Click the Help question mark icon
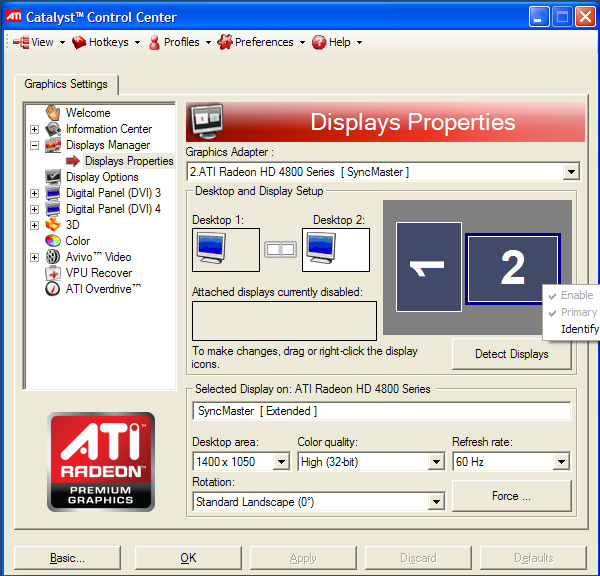Image resolution: width=600 pixels, height=576 pixels. [319, 42]
